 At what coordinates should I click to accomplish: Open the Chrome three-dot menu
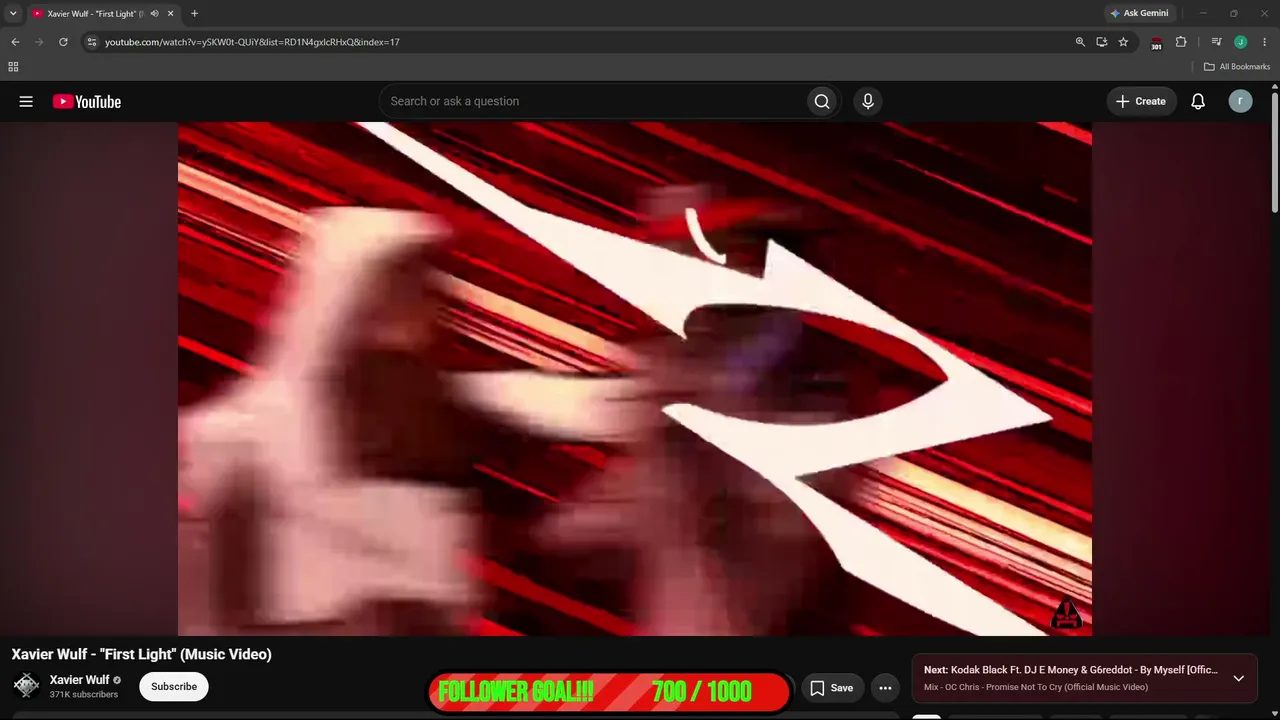(1264, 42)
